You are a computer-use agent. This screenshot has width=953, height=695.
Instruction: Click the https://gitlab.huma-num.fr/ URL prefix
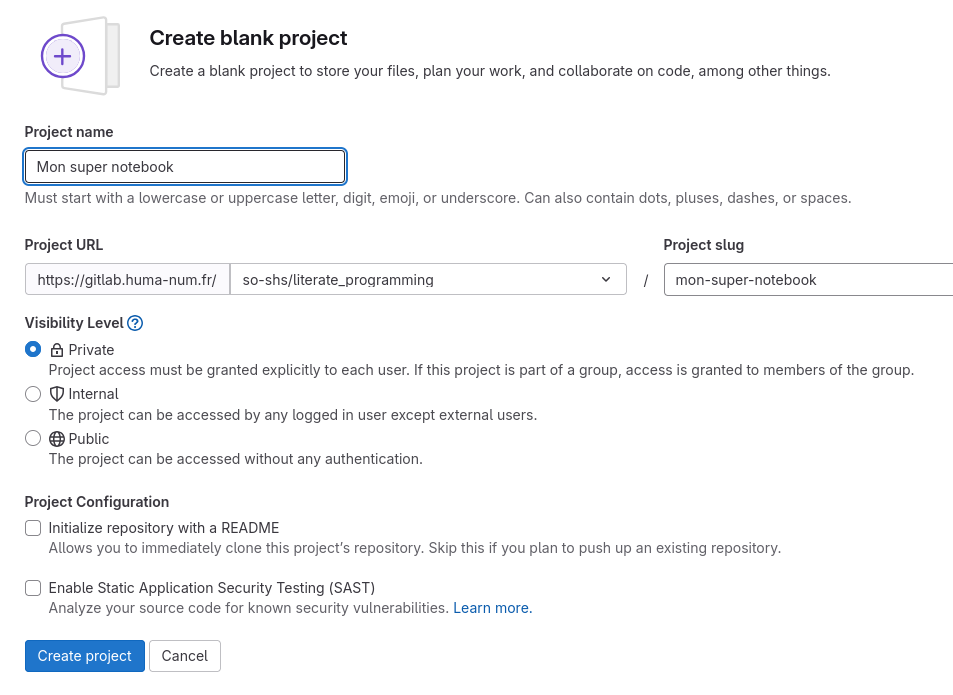pyautogui.click(x=127, y=279)
